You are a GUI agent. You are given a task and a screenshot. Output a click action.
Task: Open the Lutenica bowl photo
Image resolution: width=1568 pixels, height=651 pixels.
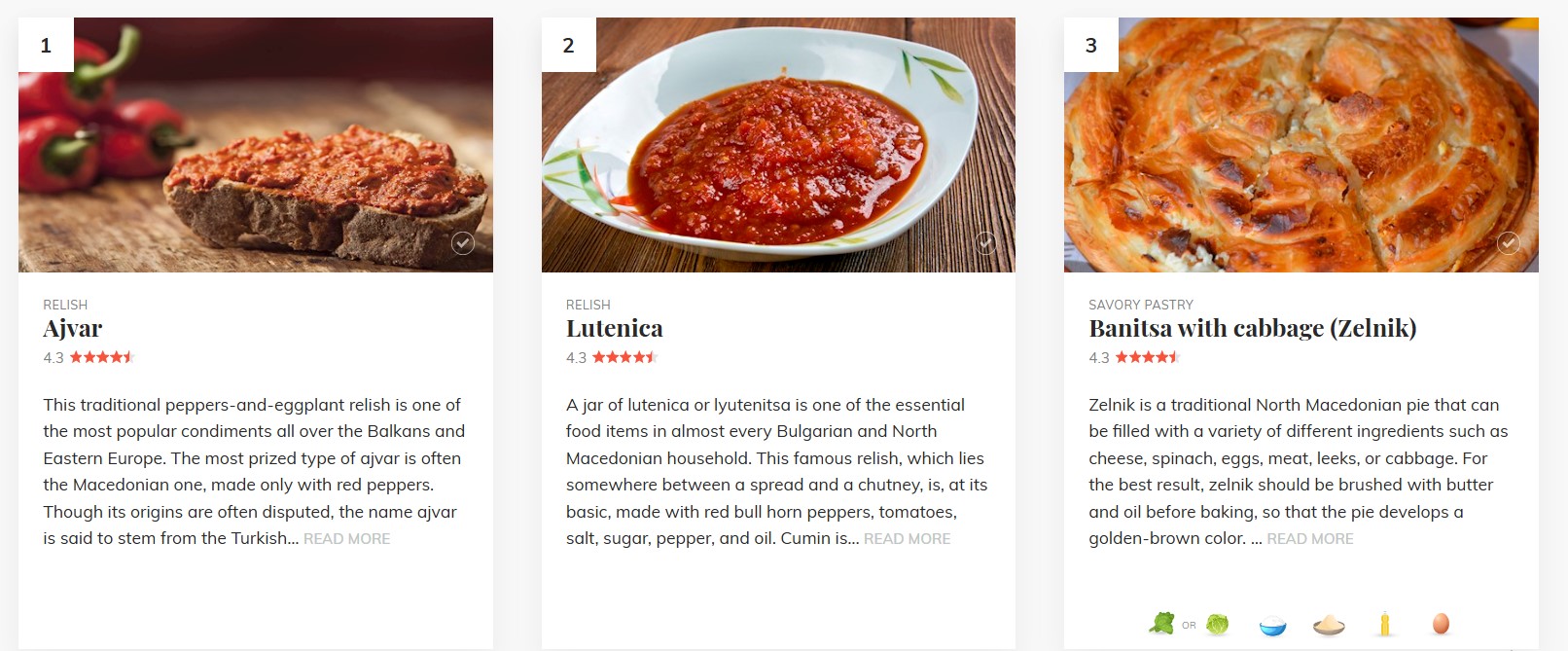(778, 146)
